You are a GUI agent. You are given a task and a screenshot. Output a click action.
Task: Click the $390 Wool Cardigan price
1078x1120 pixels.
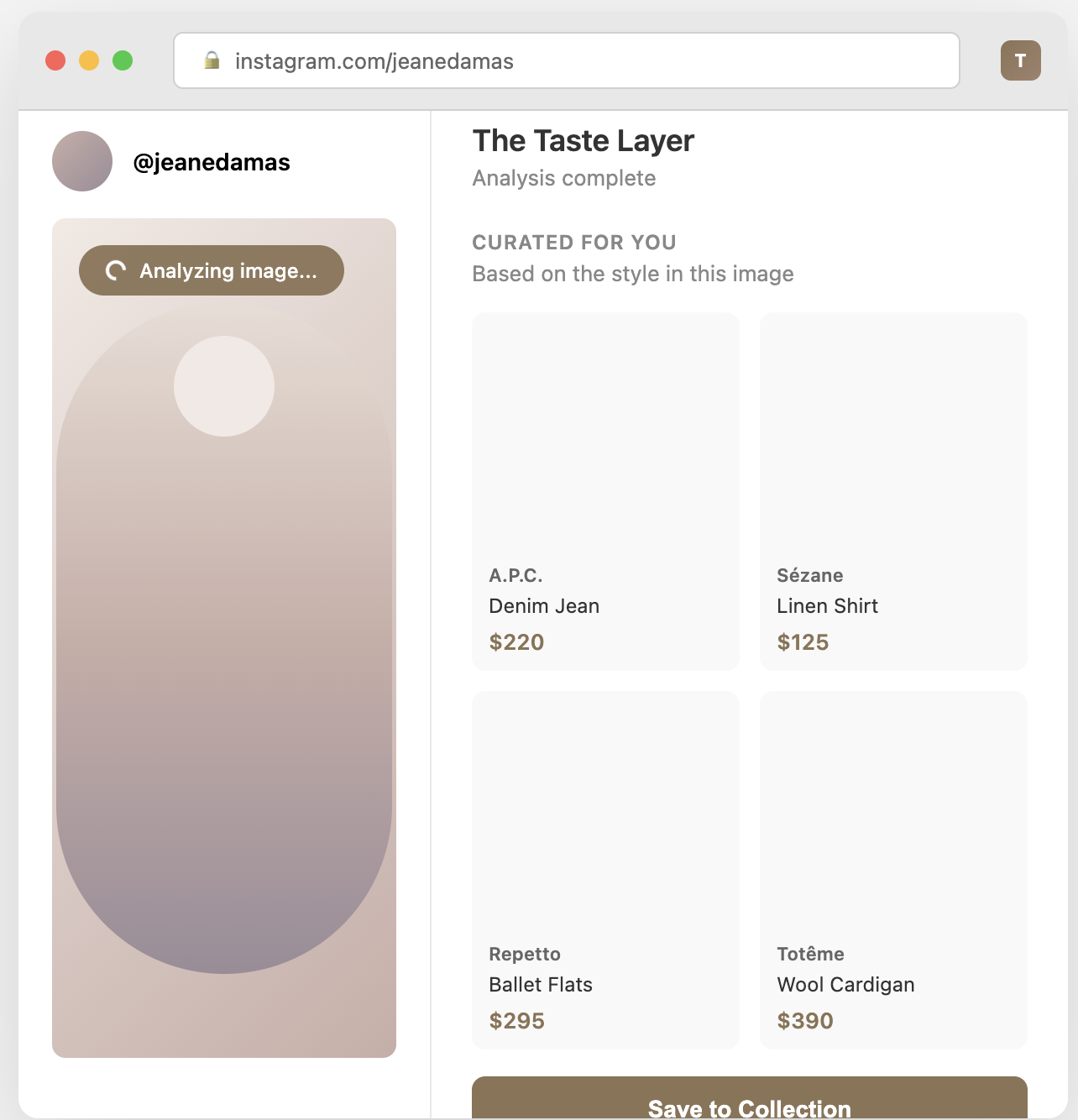pyautogui.click(x=805, y=1021)
